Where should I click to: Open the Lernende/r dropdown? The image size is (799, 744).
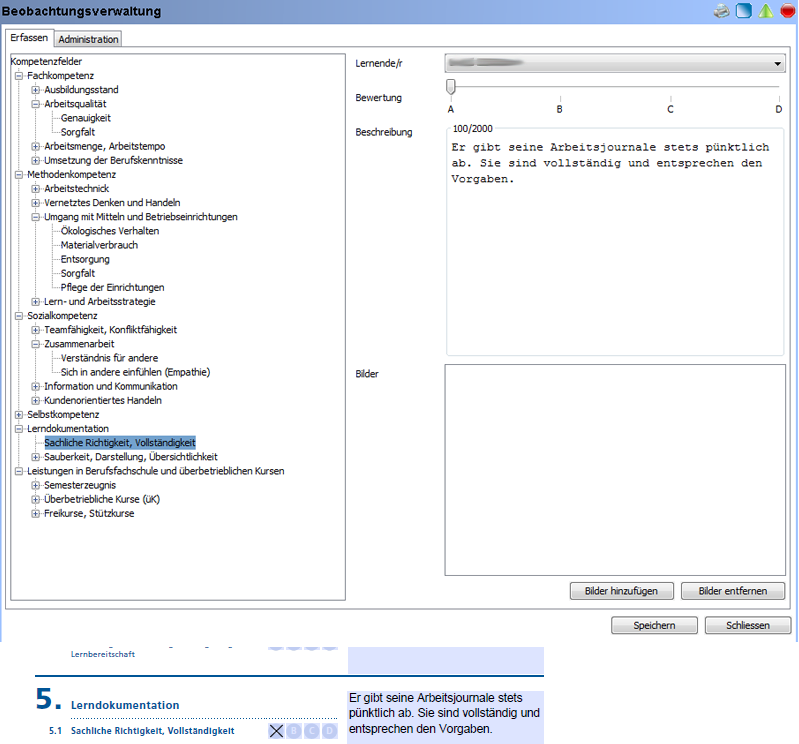615,63
